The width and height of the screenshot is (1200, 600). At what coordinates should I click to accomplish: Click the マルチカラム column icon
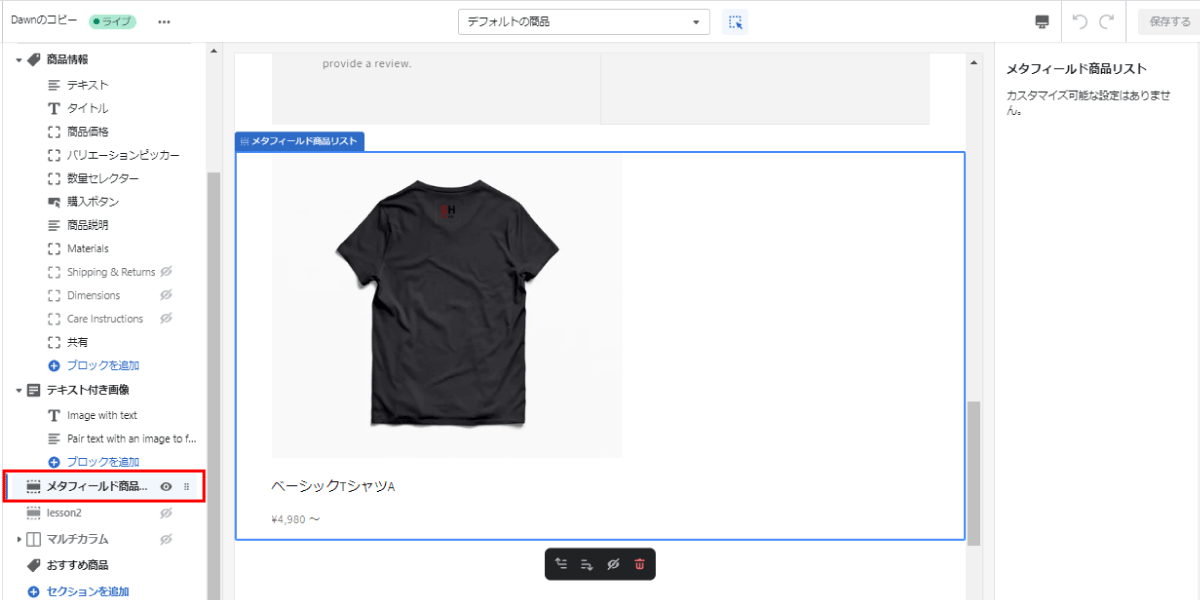[34, 540]
